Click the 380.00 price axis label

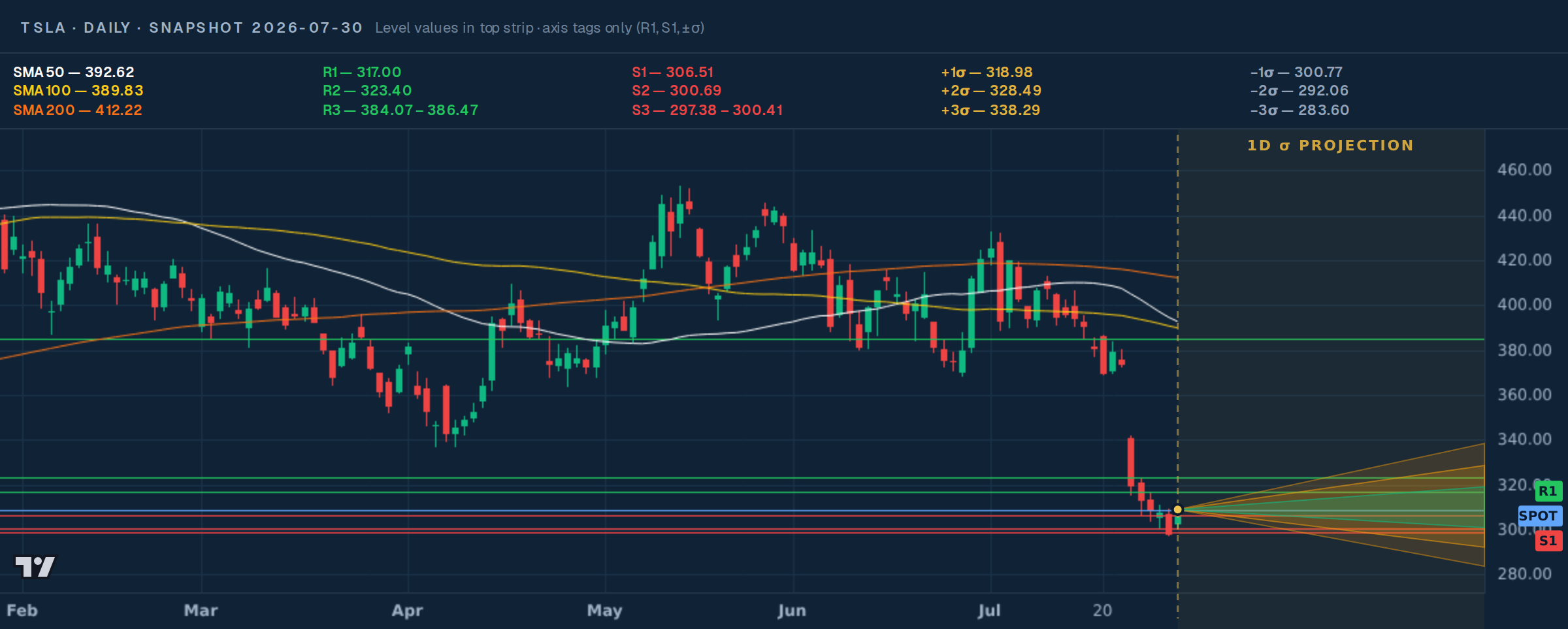click(x=1524, y=350)
